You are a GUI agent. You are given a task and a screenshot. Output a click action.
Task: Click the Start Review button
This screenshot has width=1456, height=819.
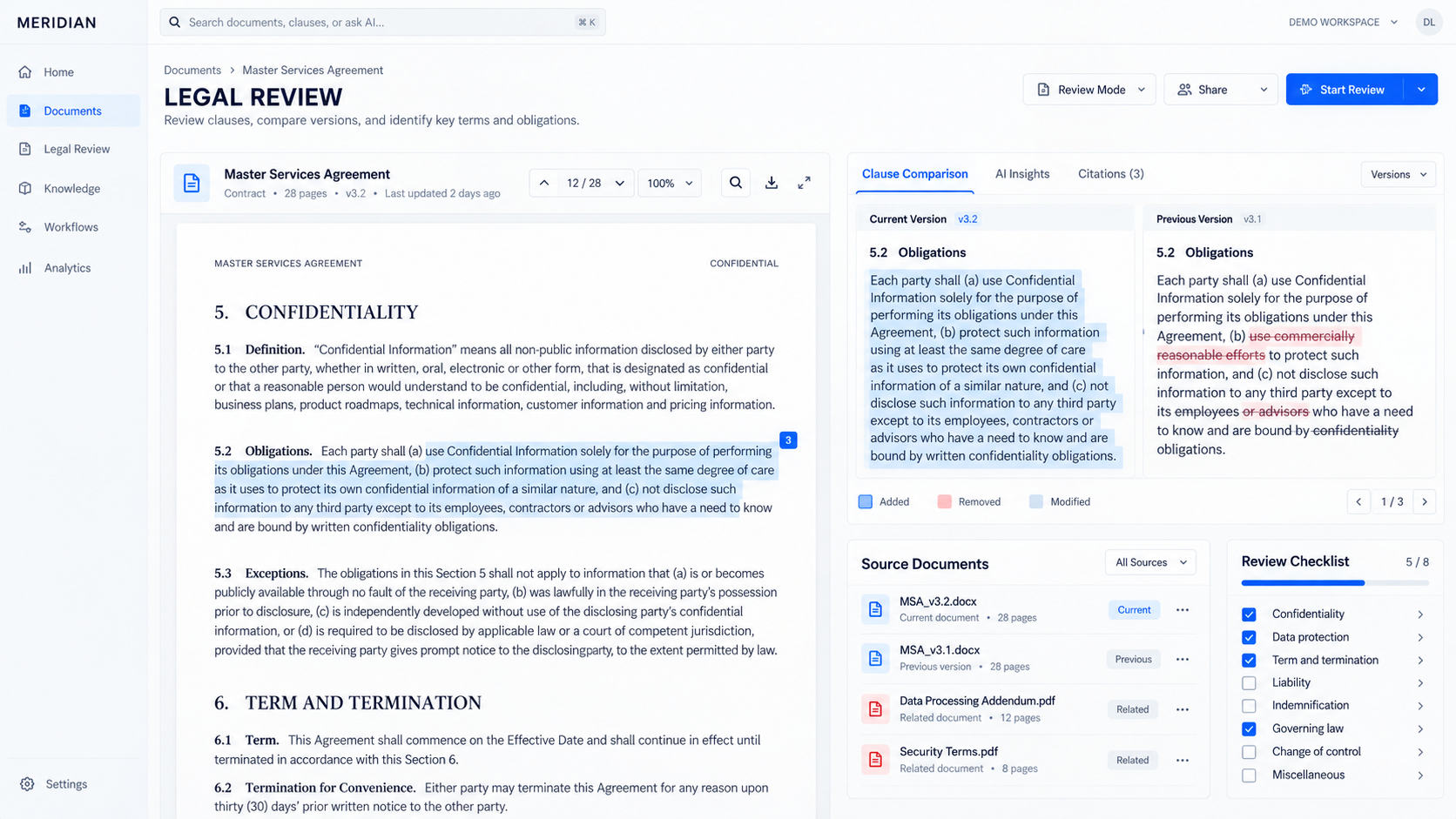[x=1345, y=90]
